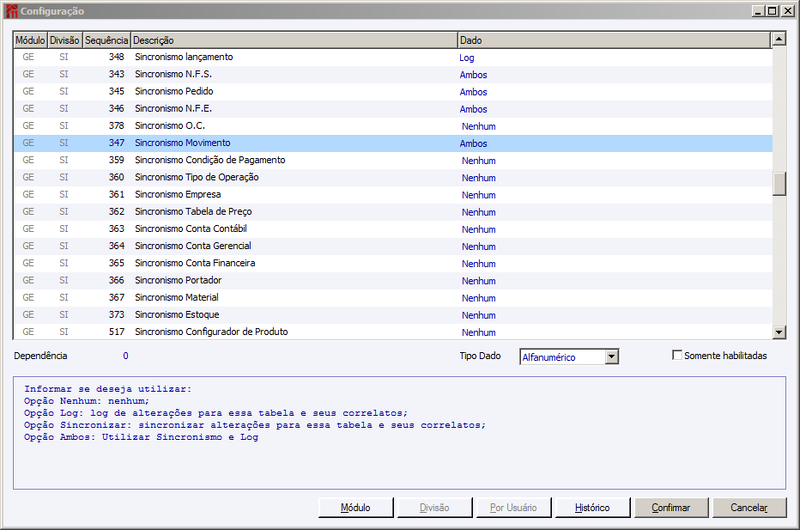This screenshot has height=530, width=800.
Task: Select the Sincronismo Pedido row
Action: click(393, 92)
